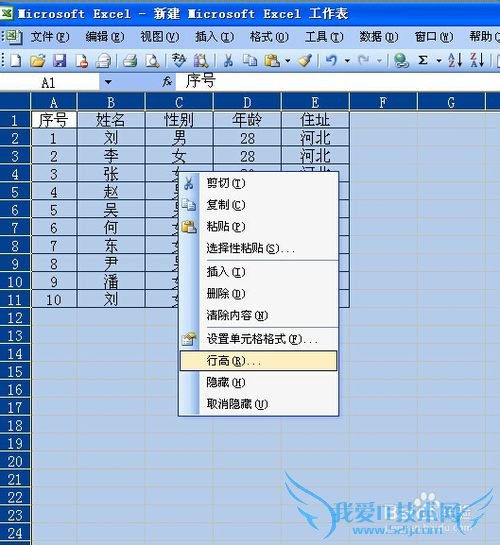Open the Redo history dropdown arrow
Image resolution: width=500 pixels, height=545 pixels.
[379, 61]
